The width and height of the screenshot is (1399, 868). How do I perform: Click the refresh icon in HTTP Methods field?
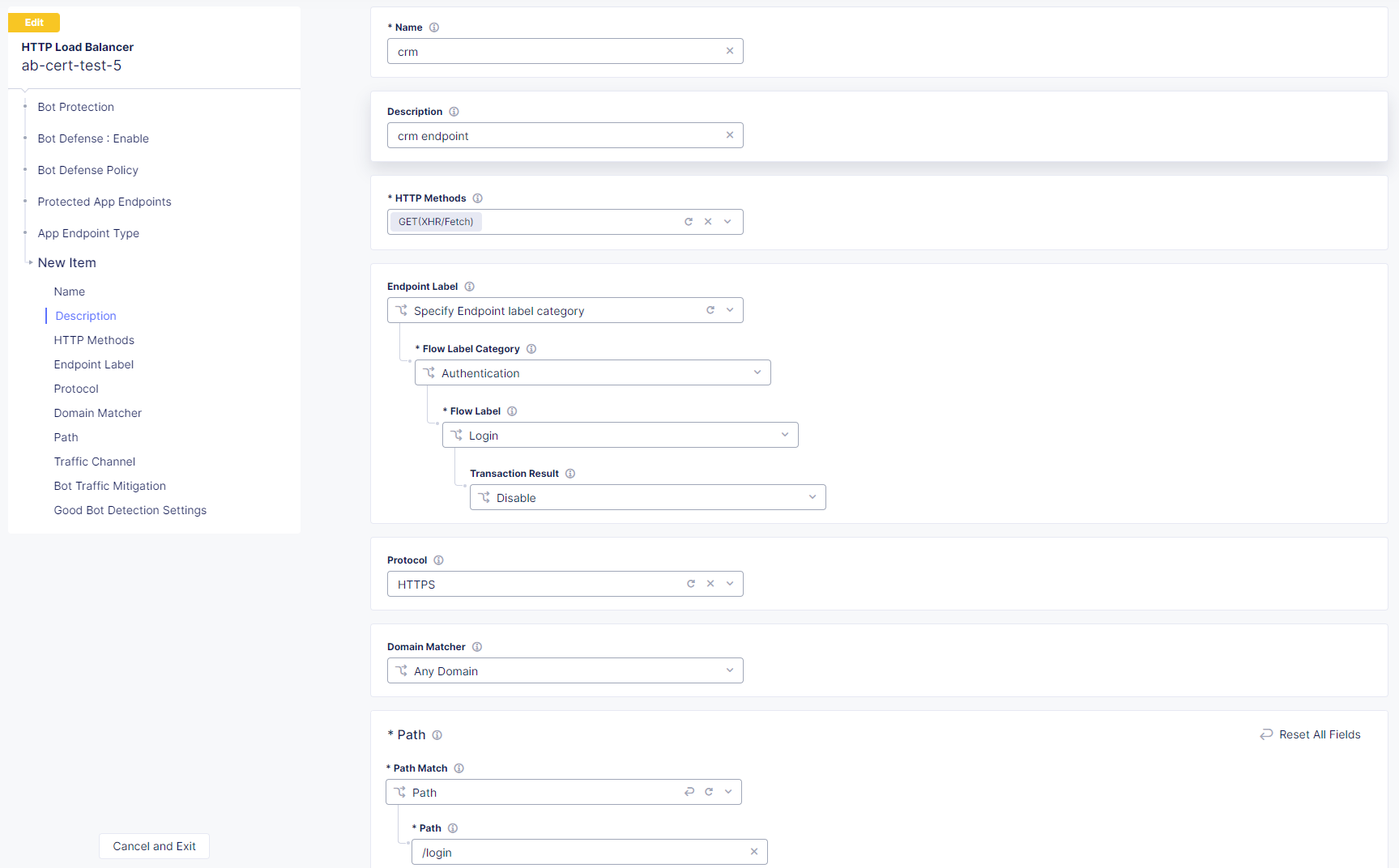[x=689, y=221]
